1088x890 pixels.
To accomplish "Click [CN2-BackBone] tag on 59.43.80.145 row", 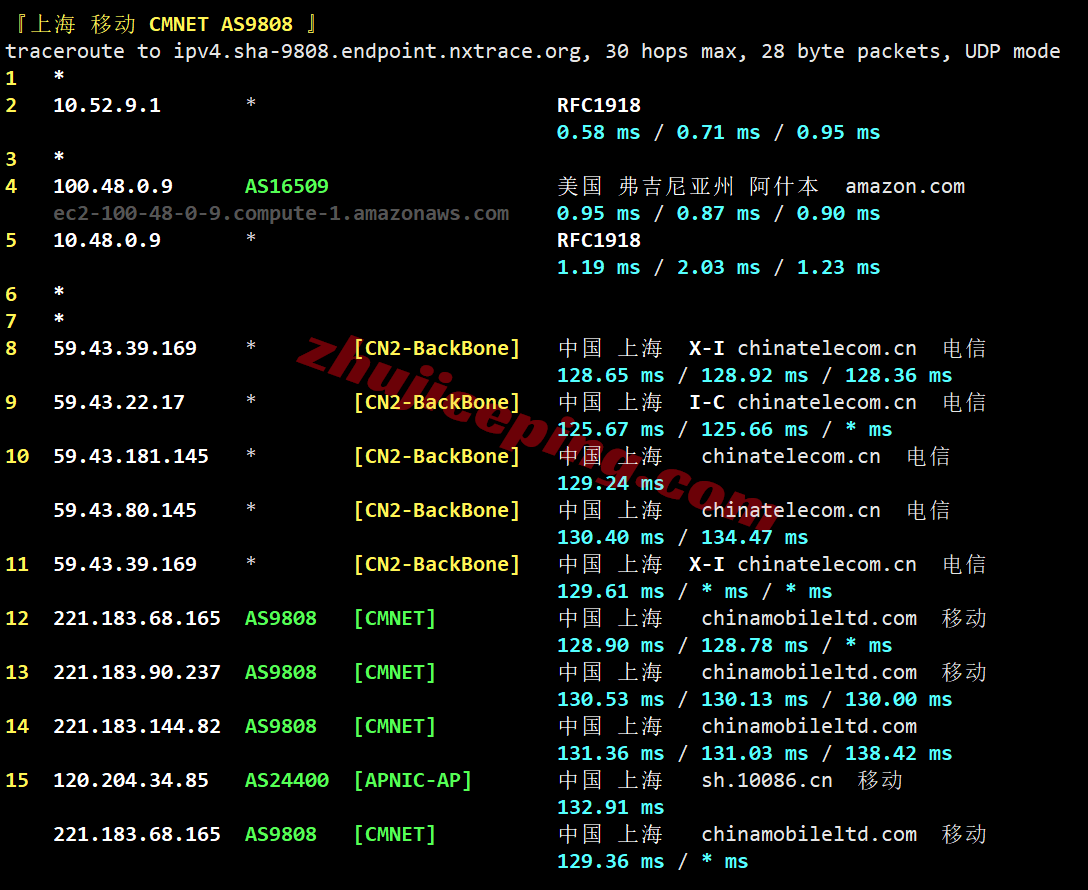I will point(437,511).
